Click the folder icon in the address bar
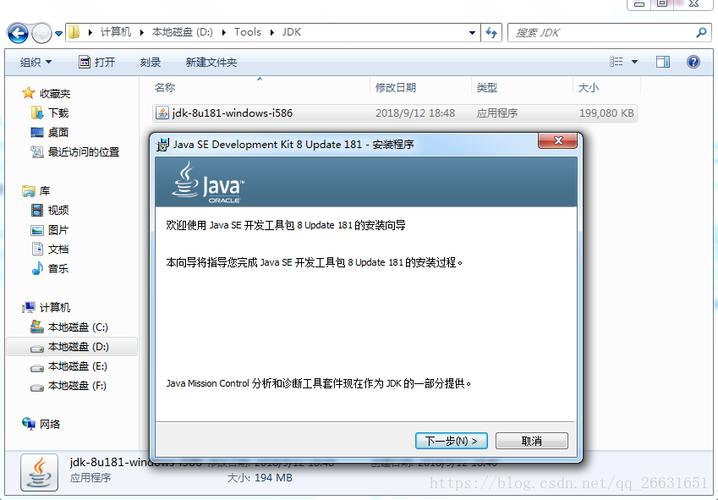 (x=74, y=32)
